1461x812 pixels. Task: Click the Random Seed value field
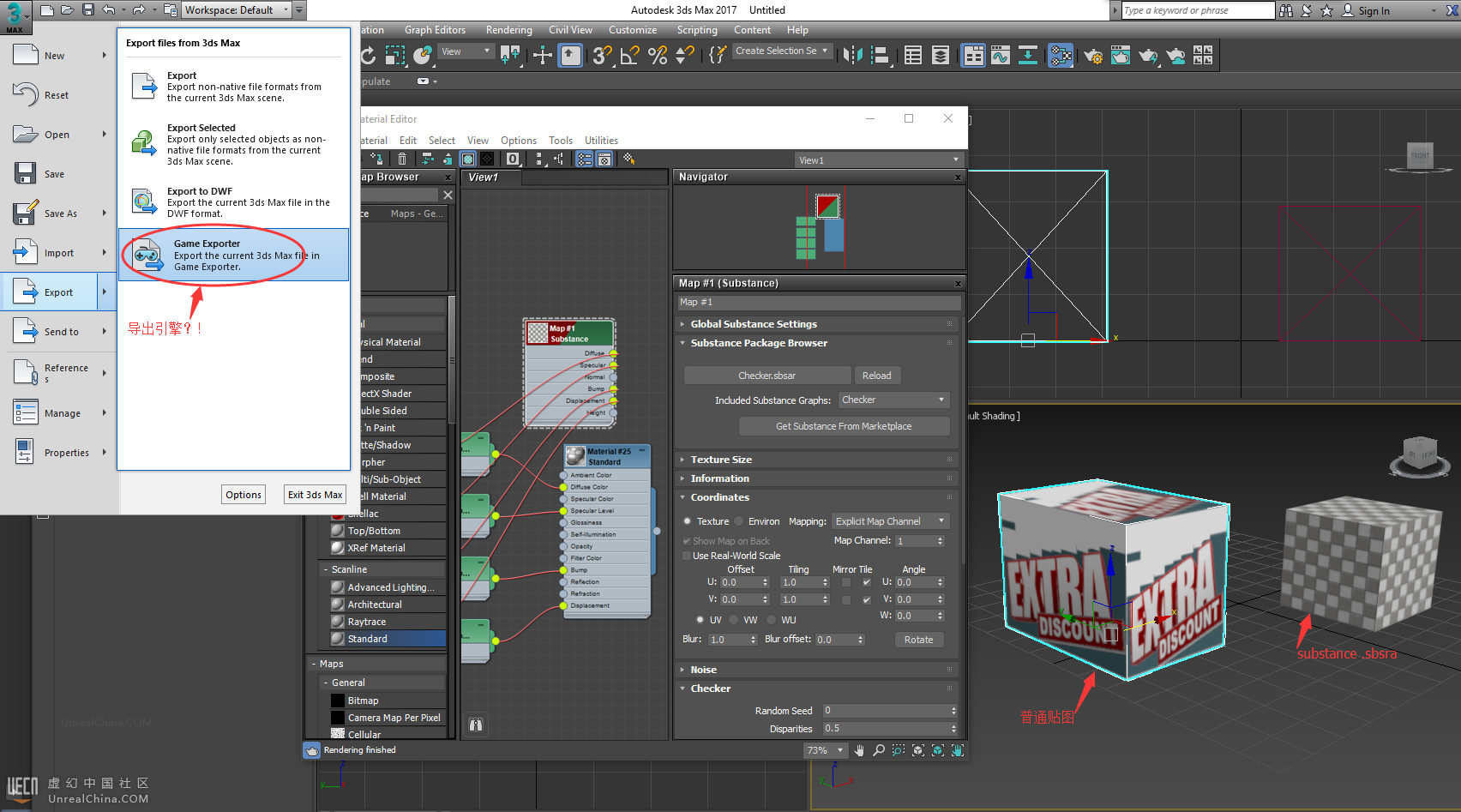coord(889,710)
